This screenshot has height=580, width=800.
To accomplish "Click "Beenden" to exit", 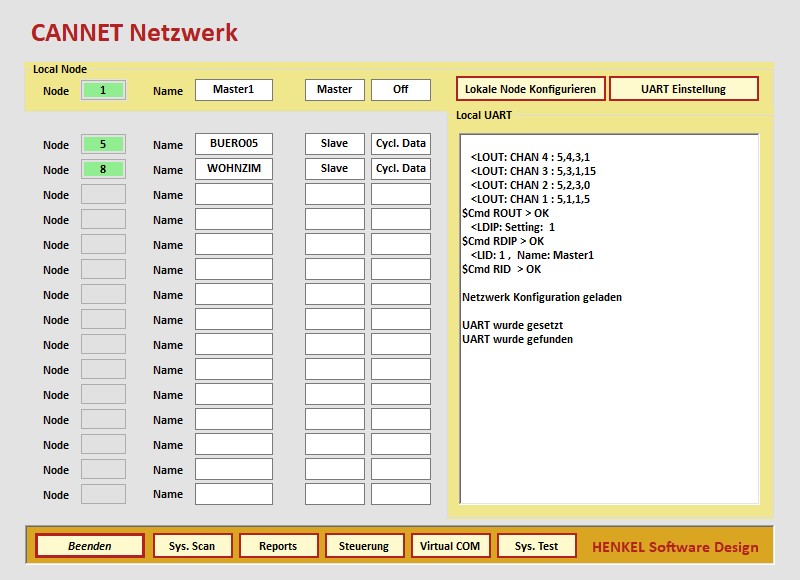I will pos(90,546).
